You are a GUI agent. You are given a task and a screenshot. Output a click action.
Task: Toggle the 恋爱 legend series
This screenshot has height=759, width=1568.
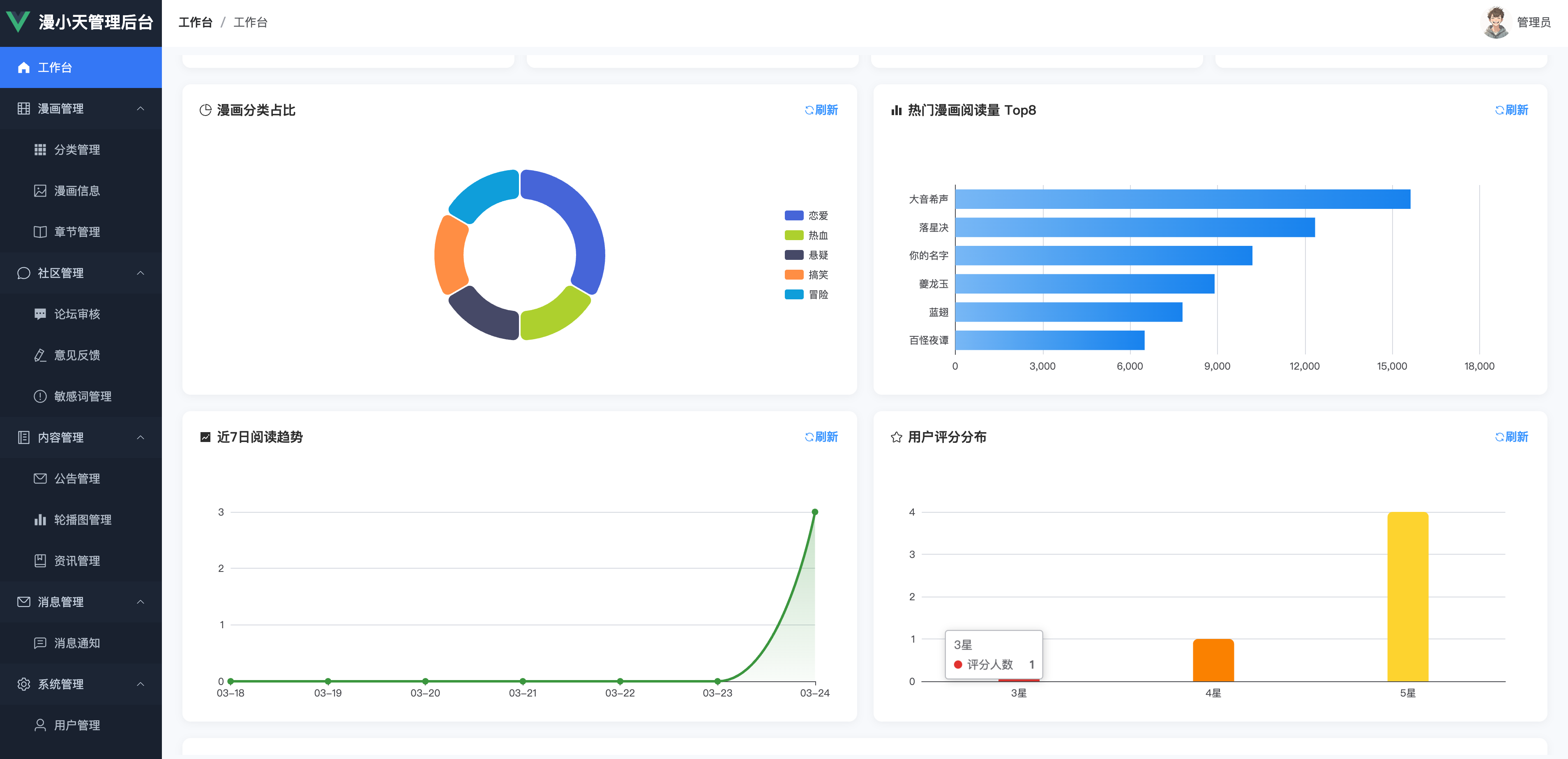[x=806, y=215]
